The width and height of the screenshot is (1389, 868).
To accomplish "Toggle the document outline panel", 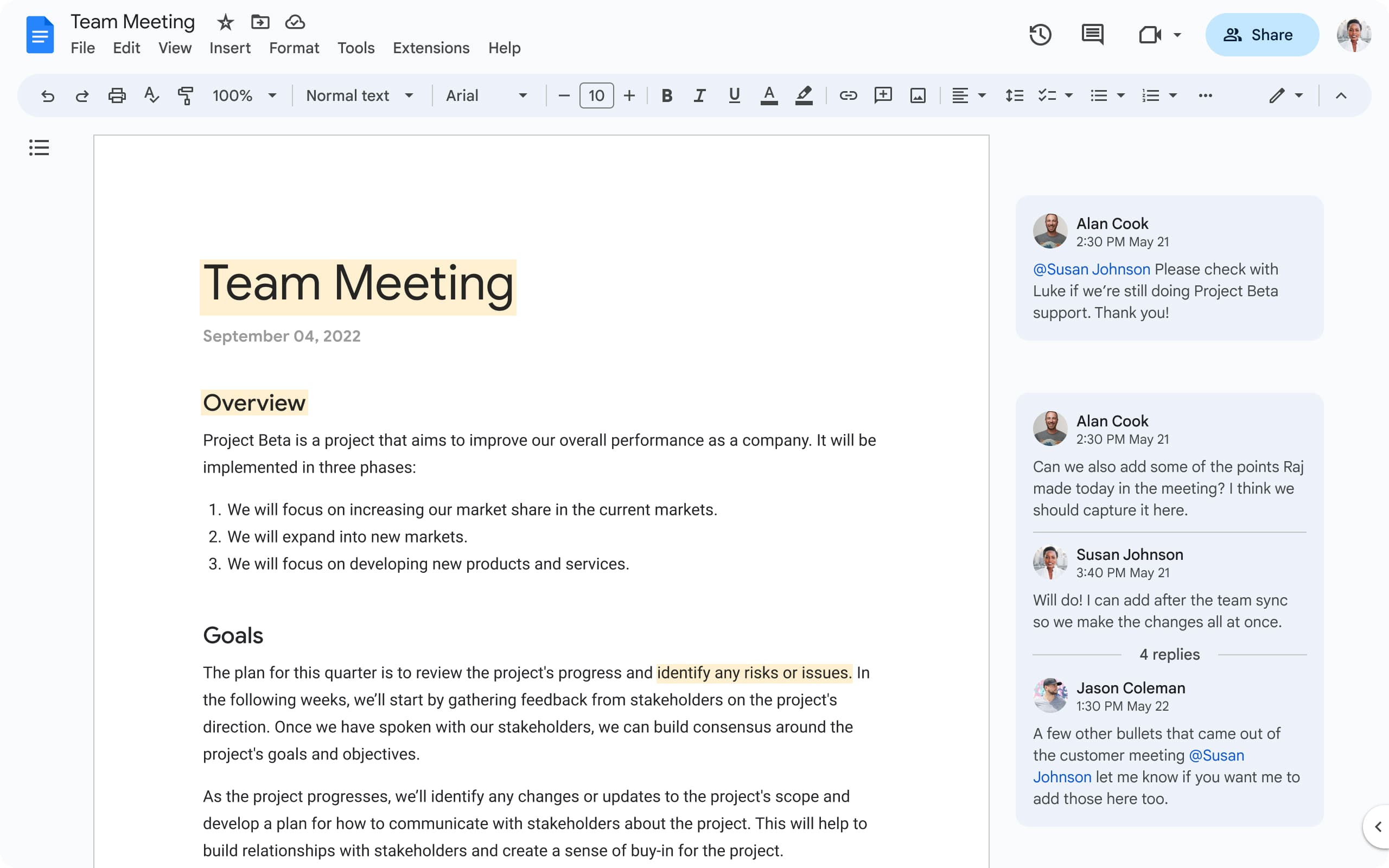I will (39, 148).
